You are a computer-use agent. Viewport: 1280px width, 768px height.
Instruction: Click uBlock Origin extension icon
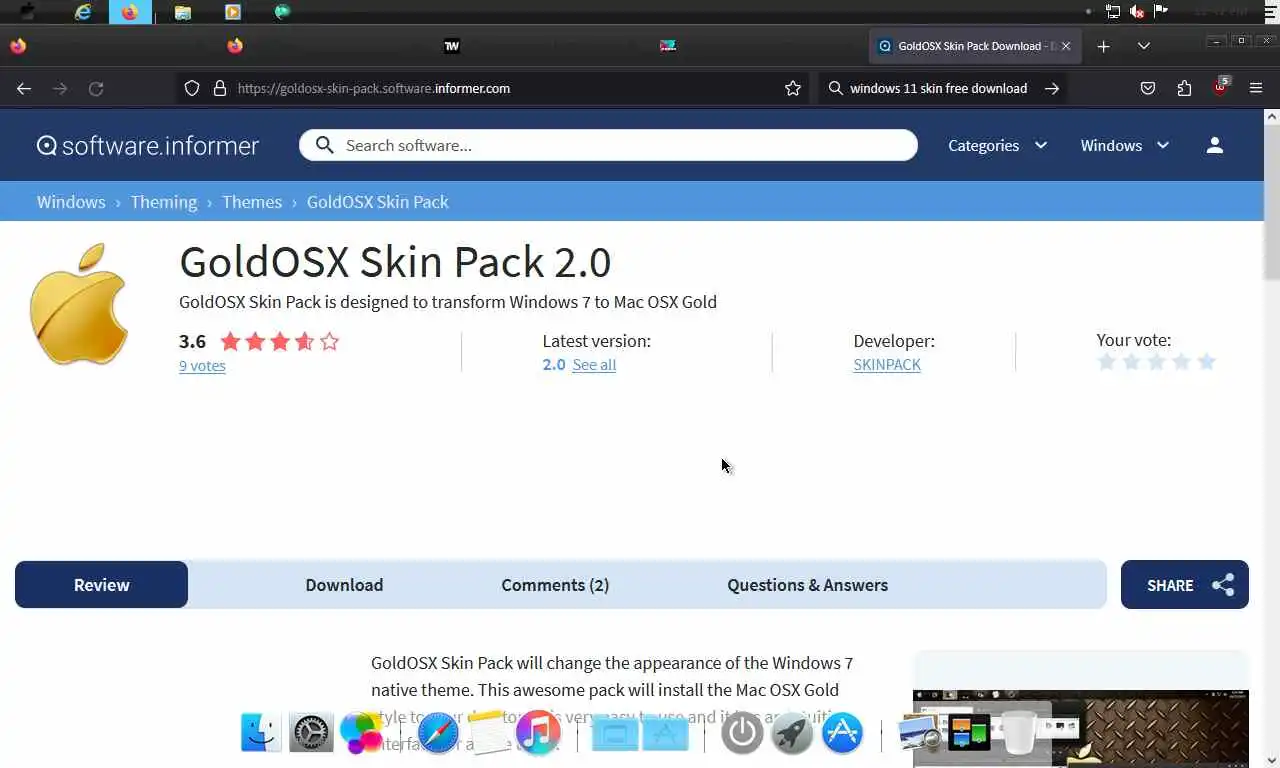tap(1220, 87)
